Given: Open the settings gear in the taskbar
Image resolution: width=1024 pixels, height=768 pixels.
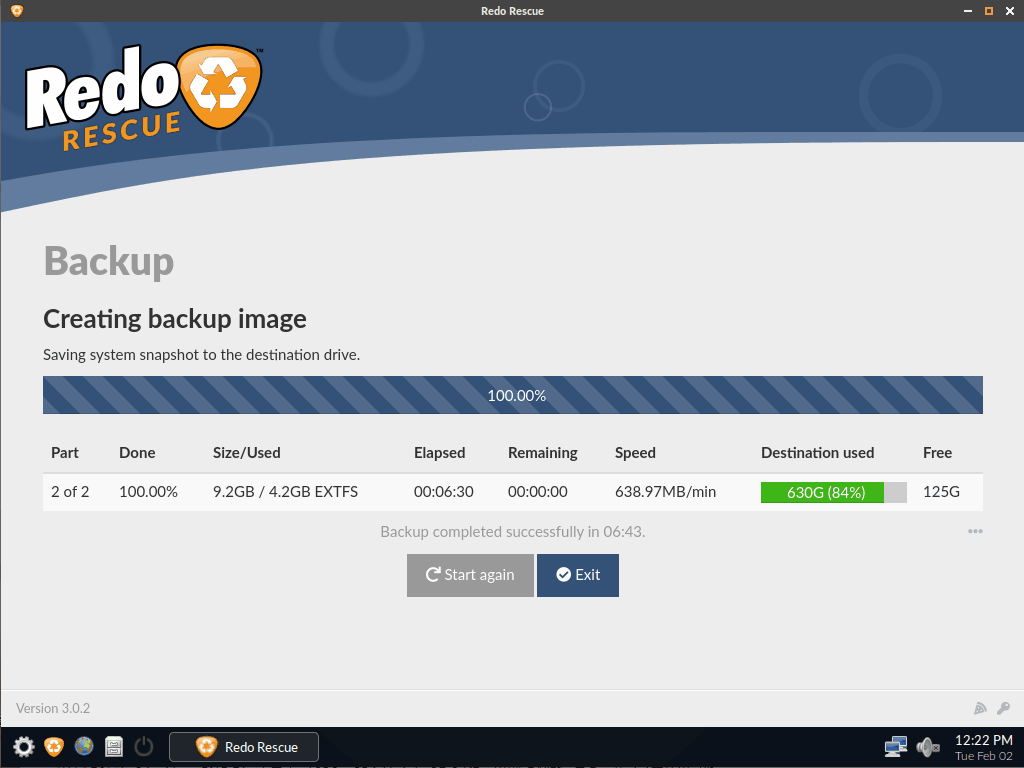Looking at the screenshot, I should pos(24,746).
